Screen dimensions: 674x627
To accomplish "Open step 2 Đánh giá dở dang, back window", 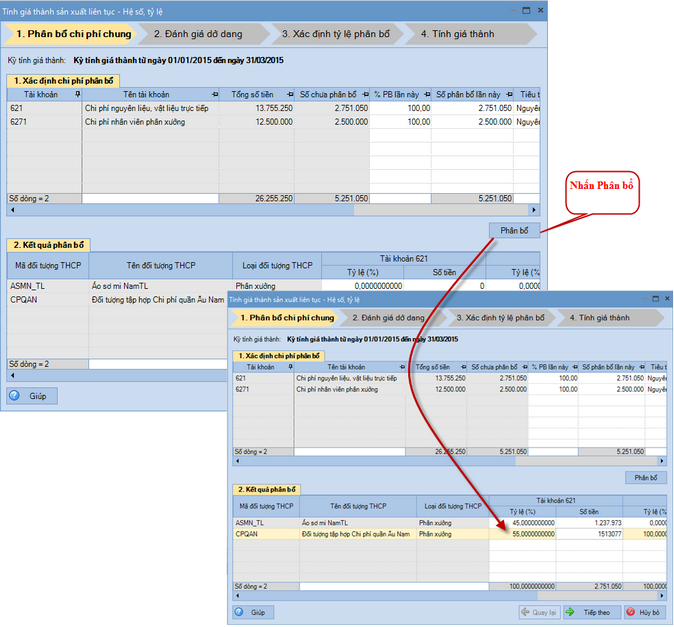I will [204, 34].
